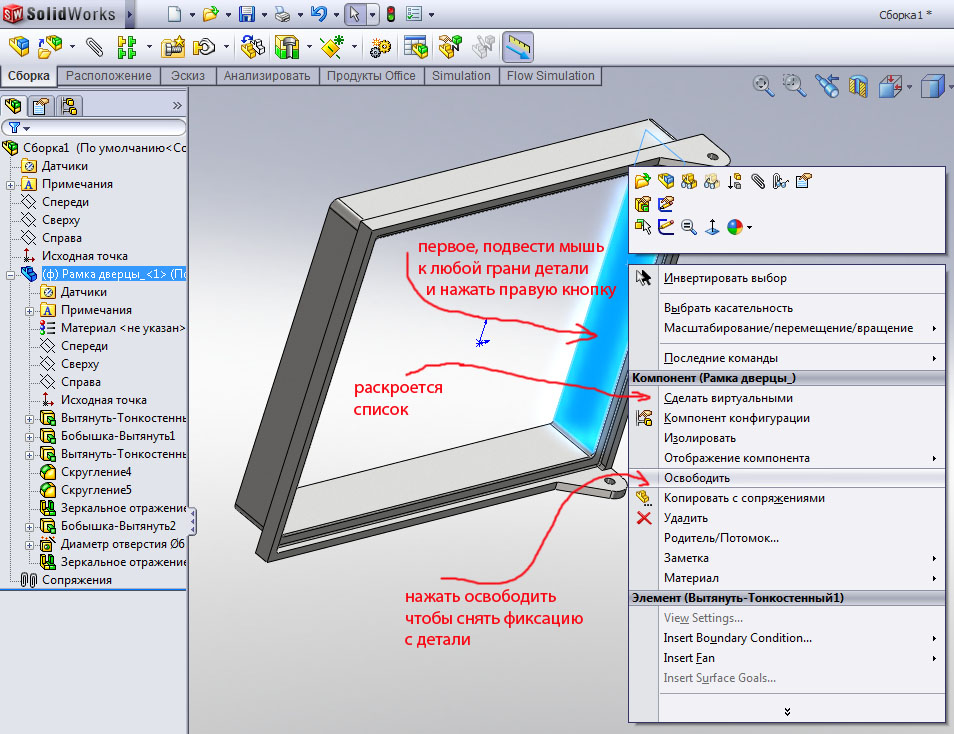
Task: Click the Zoom to Fit magnifier icon
Action: point(763,86)
